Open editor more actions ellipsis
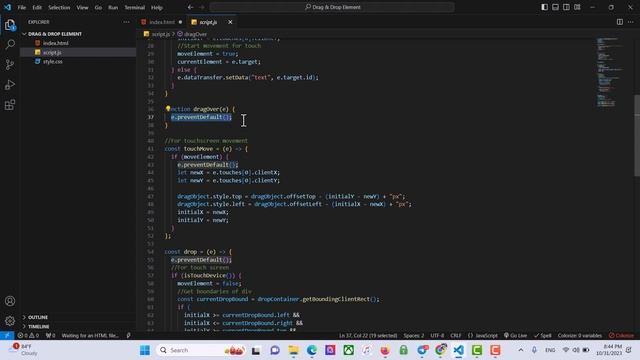The height and width of the screenshot is (360, 640). coord(631,22)
